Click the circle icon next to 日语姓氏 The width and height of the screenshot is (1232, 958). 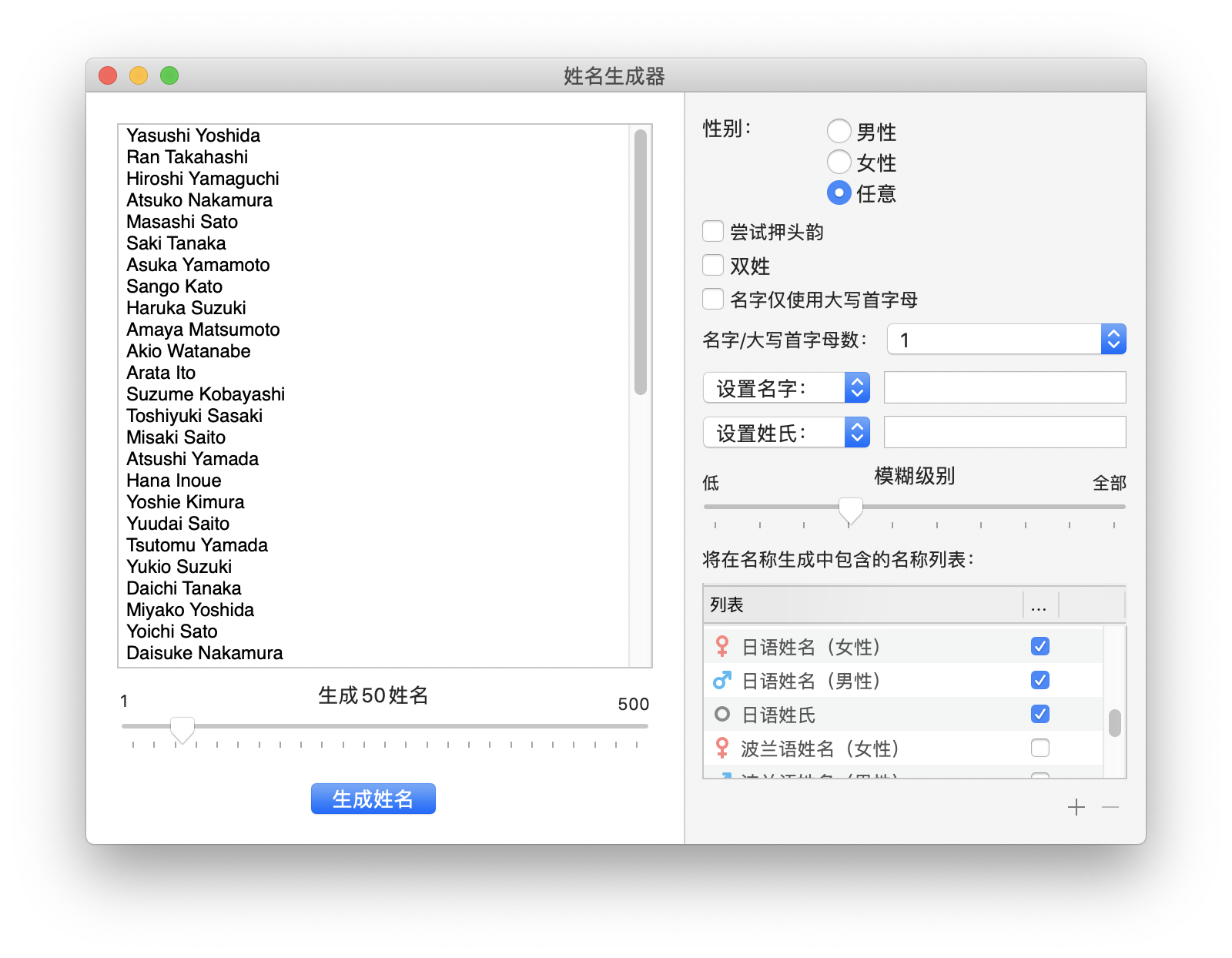(721, 714)
